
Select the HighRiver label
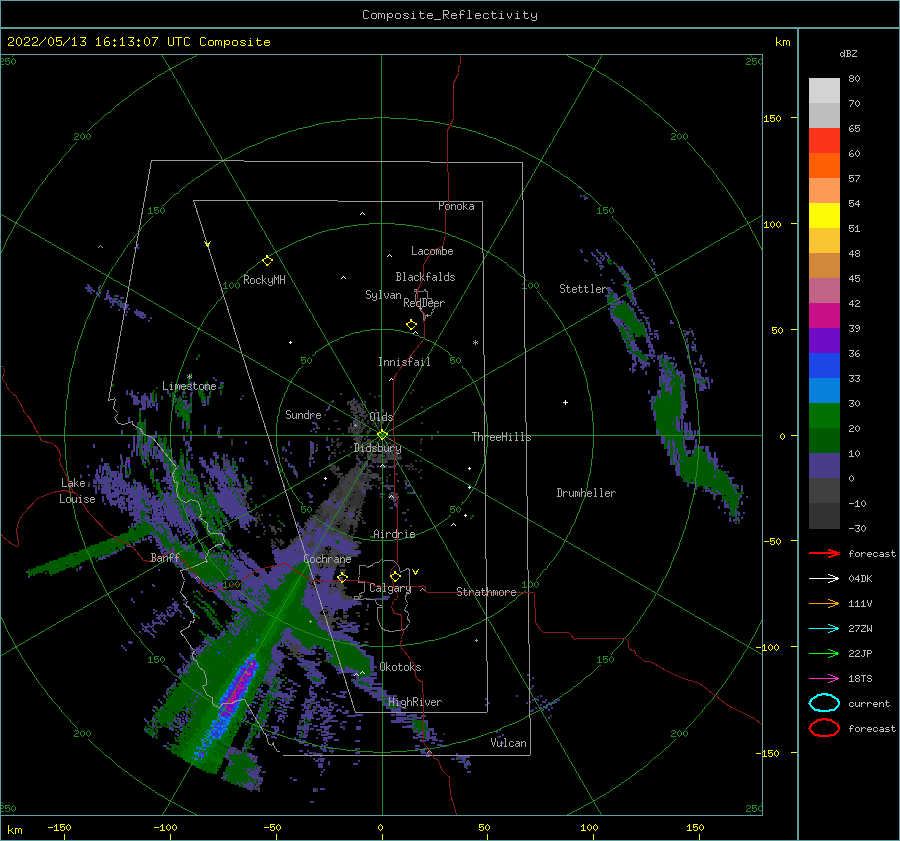click(x=415, y=702)
